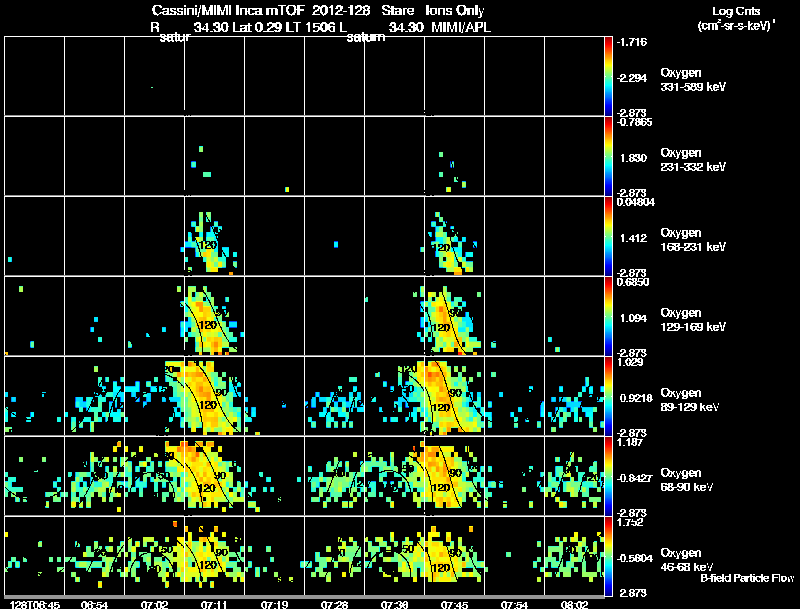Screen dimensions: 800x609
Task: Open the 46-68 keV image at 07:28
Action: 334,556
